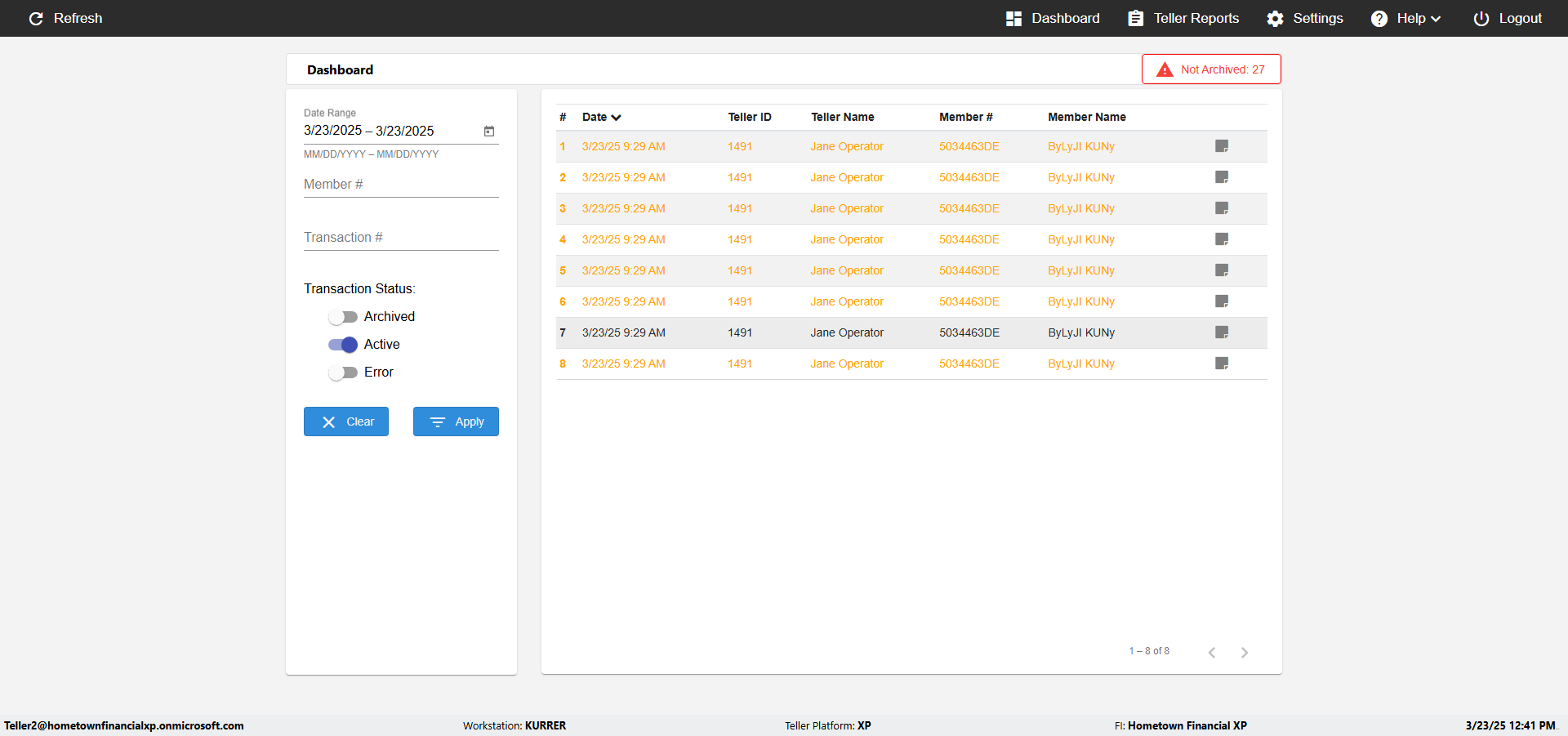The image size is (1568, 736).
Task: Click the Refresh icon in top bar
Action: tap(36, 18)
